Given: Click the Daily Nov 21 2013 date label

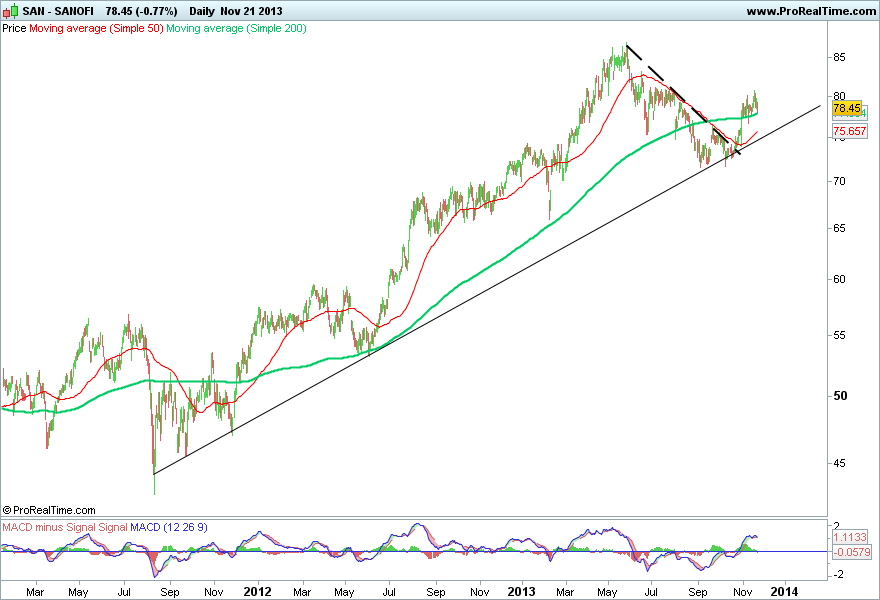Looking at the screenshot, I should pyautogui.click(x=236, y=11).
